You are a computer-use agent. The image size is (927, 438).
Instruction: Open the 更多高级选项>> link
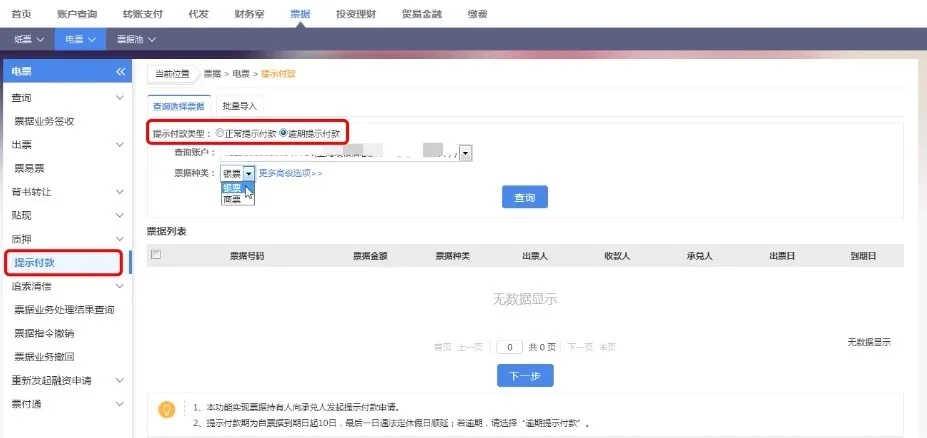click(x=290, y=174)
